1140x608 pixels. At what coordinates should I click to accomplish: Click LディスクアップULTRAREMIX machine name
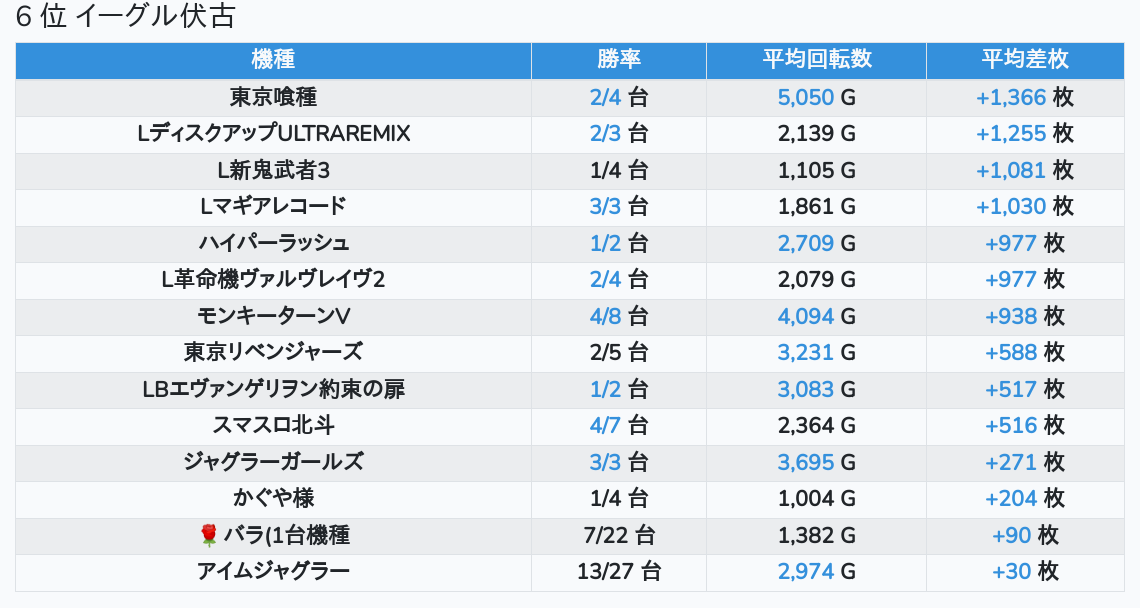coord(273,134)
